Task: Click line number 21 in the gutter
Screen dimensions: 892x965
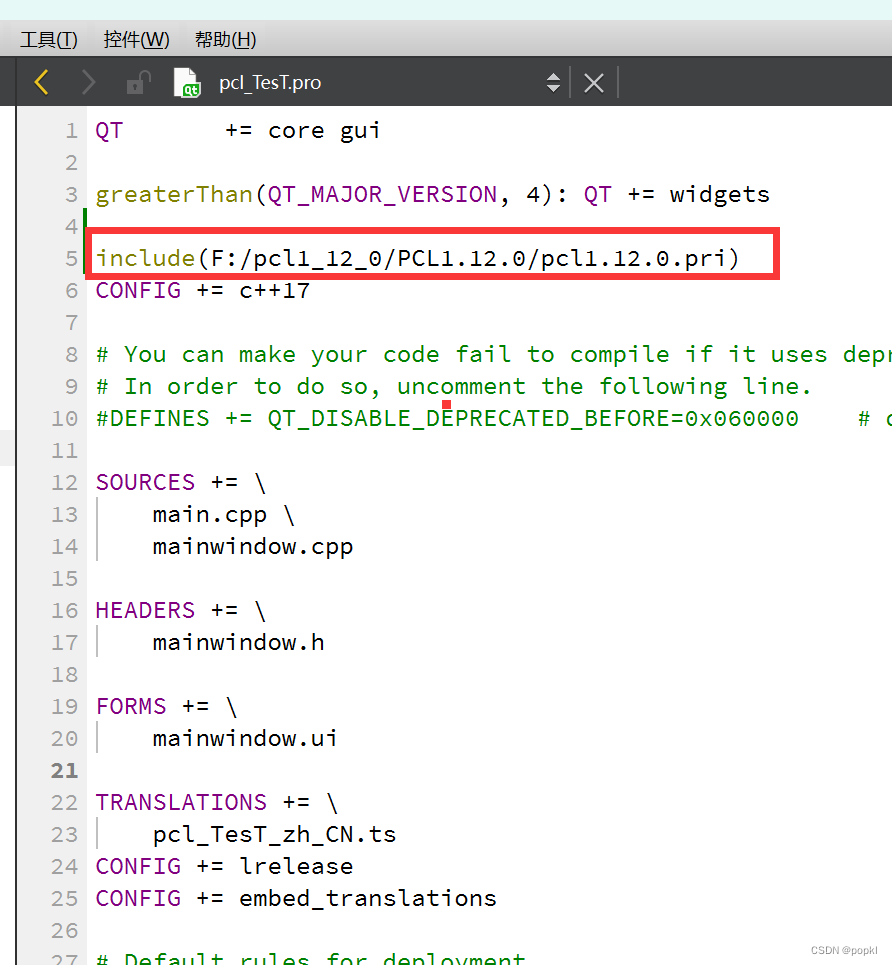Action: pyautogui.click(x=64, y=771)
